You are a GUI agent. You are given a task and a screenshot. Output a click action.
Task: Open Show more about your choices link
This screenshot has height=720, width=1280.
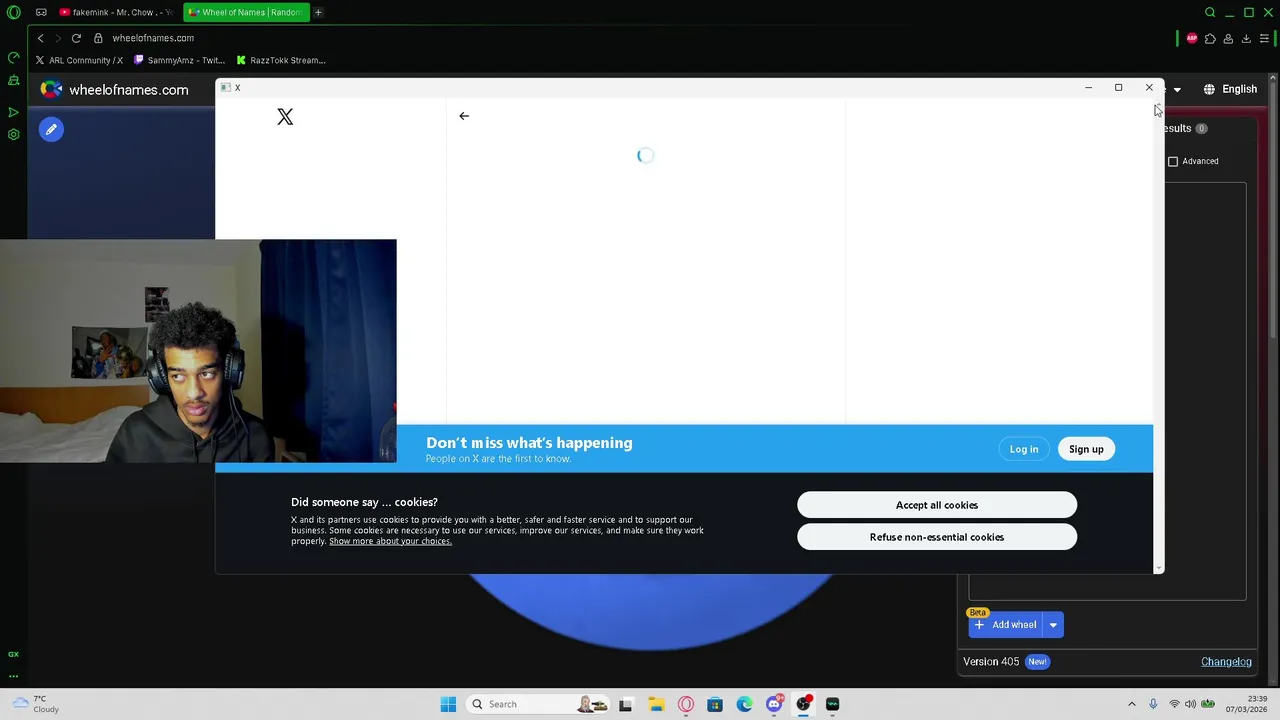pos(390,541)
